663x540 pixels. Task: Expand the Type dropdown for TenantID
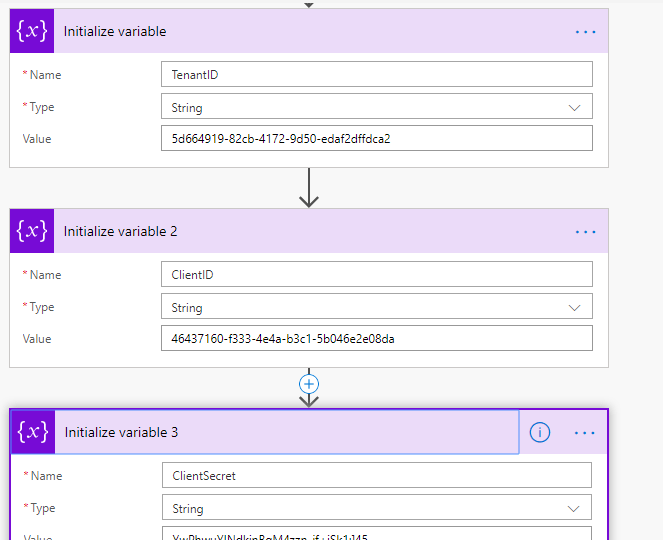tap(377, 107)
